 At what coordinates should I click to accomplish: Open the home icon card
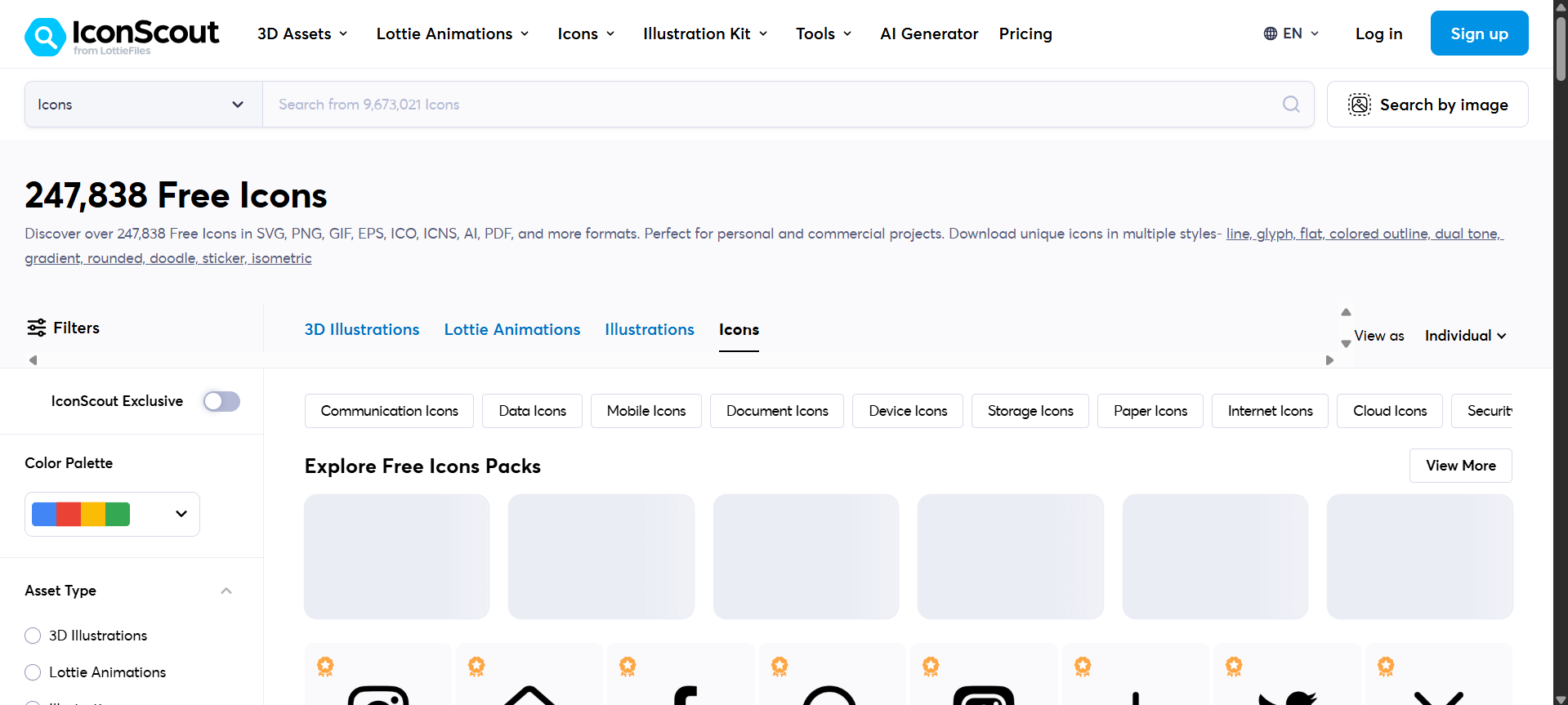[529, 675]
